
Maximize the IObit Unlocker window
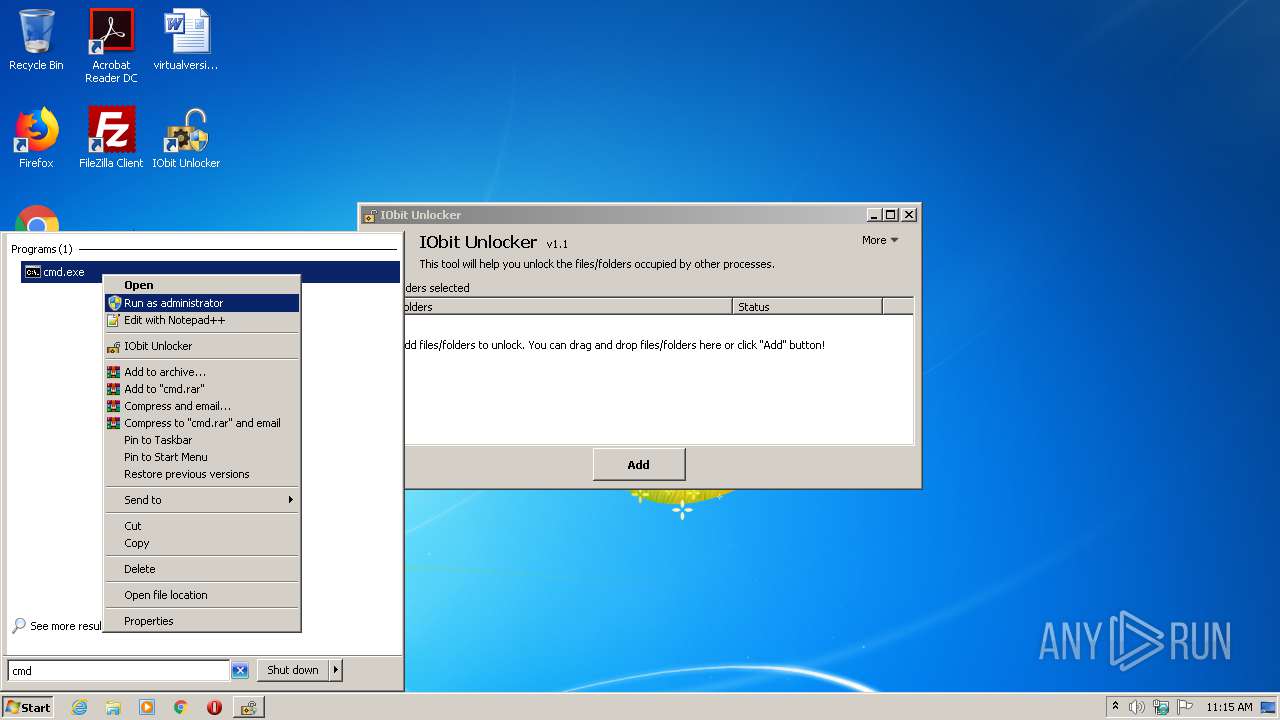(891, 215)
